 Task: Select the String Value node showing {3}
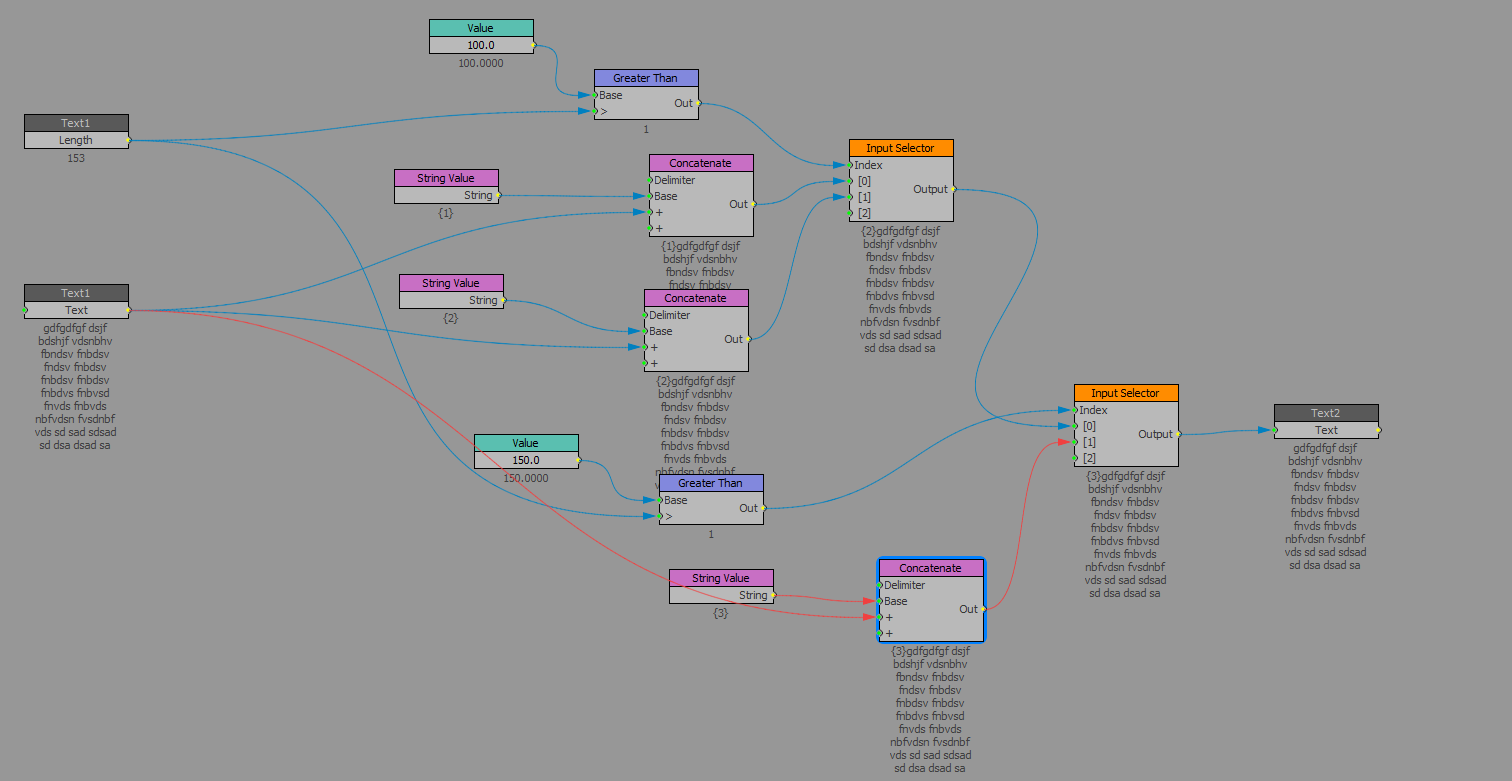tap(721, 578)
